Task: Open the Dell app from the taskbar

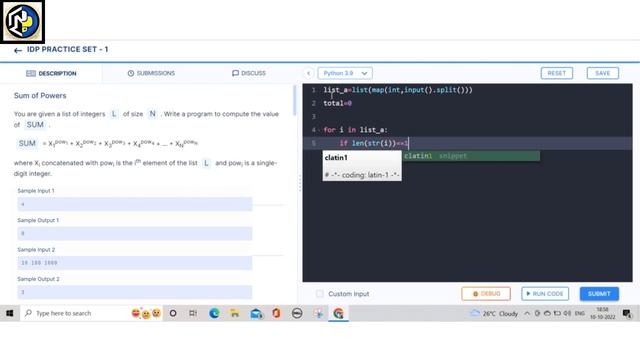Action: pyautogui.click(x=297, y=313)
